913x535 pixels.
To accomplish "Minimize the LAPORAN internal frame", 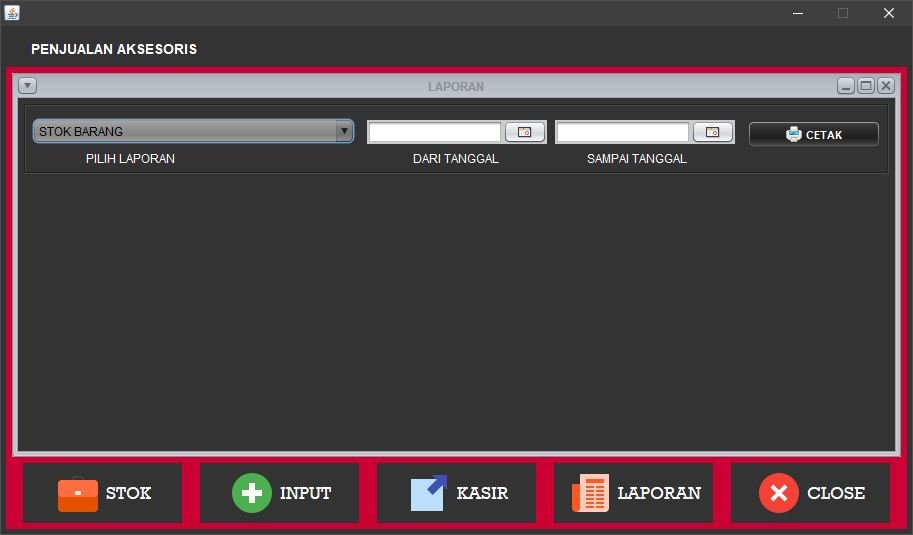I will point(846,86).
